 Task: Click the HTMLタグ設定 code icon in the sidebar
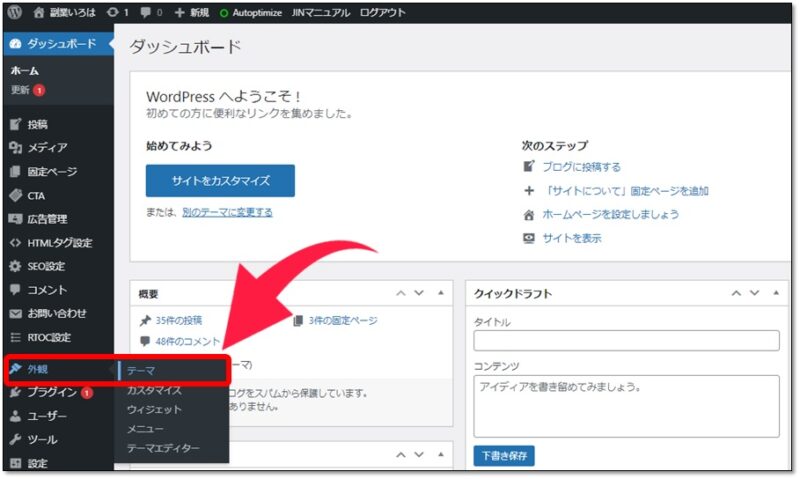[15, 243]
